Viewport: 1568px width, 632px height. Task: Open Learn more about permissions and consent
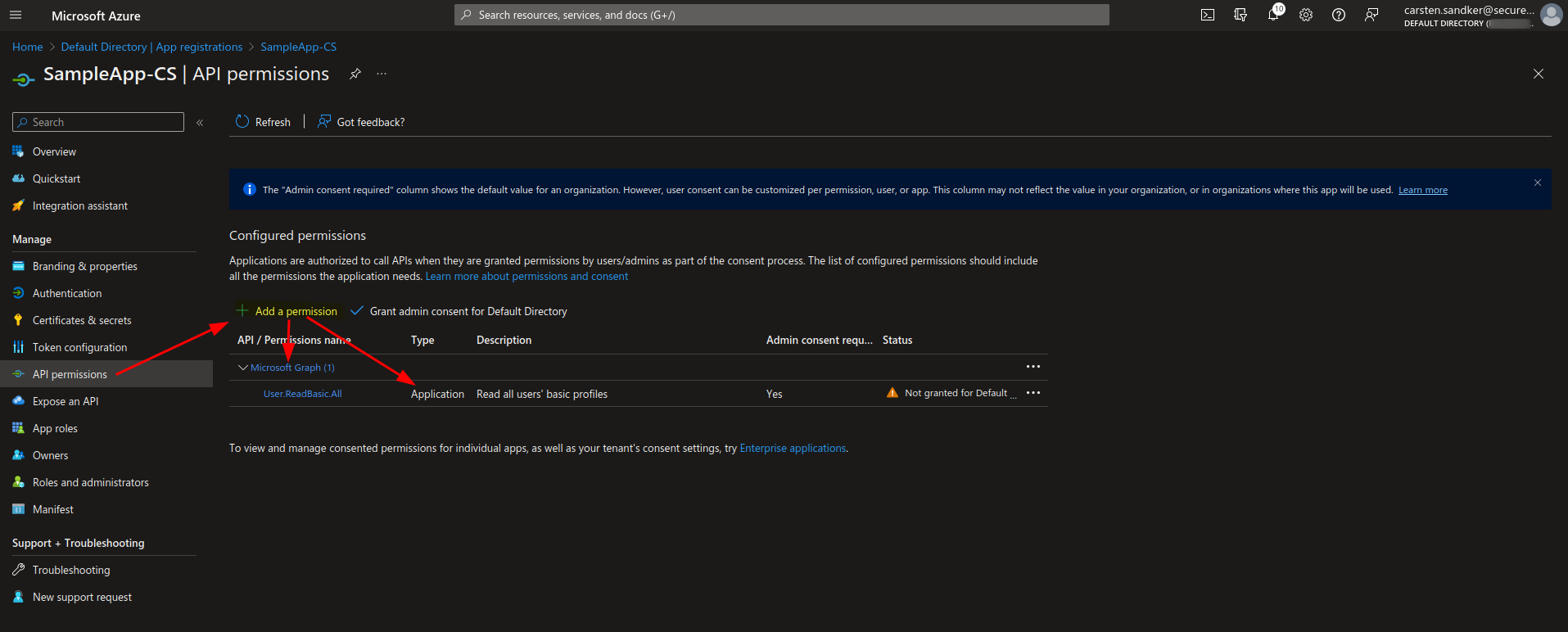point(526,277)
